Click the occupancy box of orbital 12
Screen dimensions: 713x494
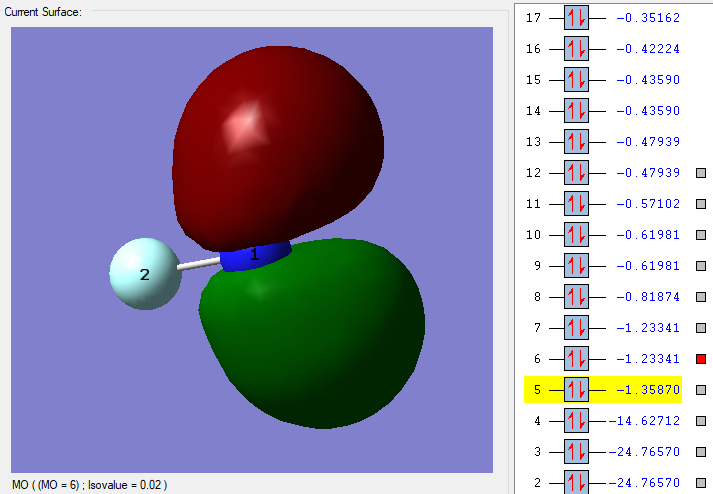click(x=576, y=173)
